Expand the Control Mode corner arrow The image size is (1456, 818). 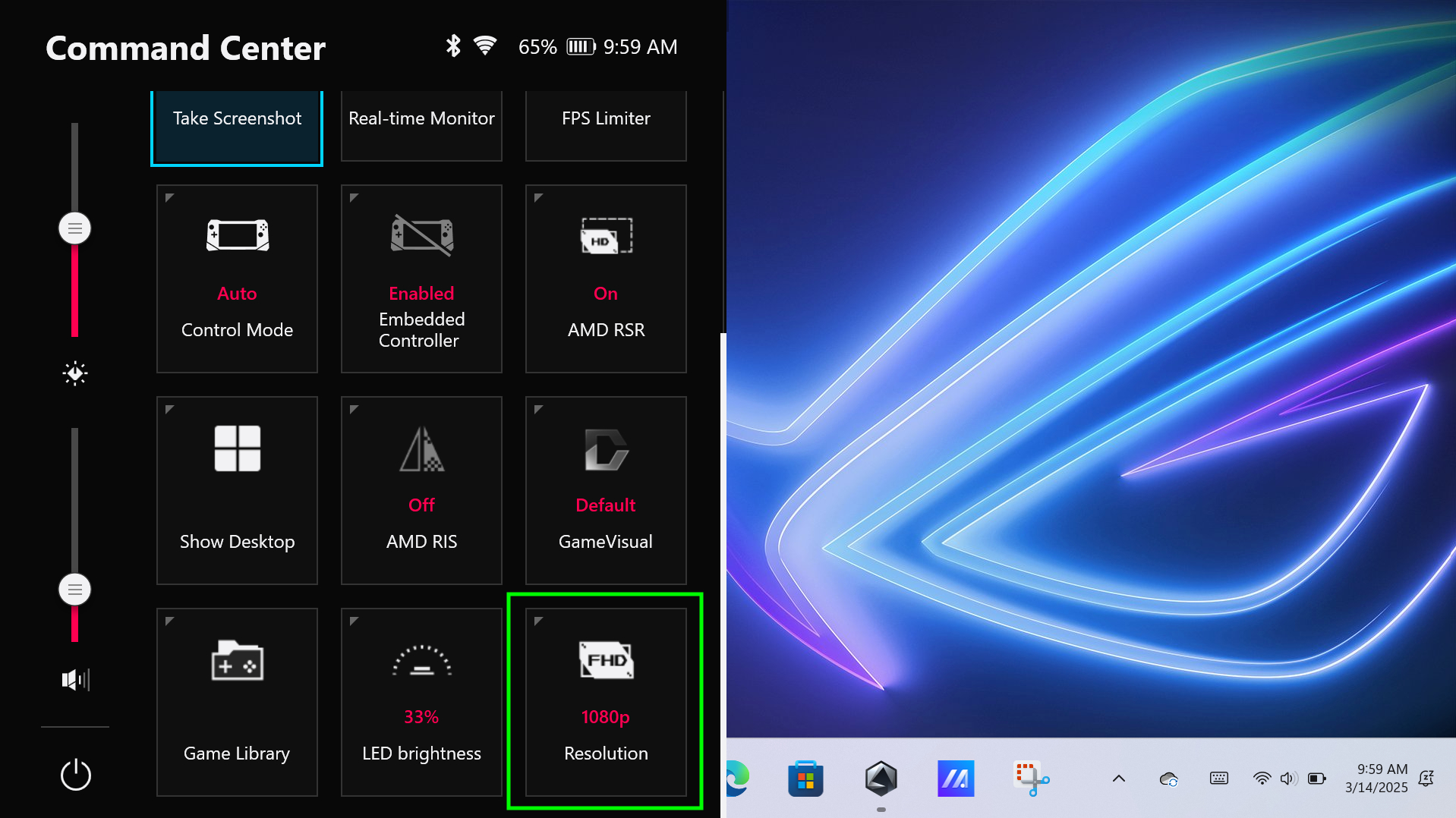(x=170, y=198)
